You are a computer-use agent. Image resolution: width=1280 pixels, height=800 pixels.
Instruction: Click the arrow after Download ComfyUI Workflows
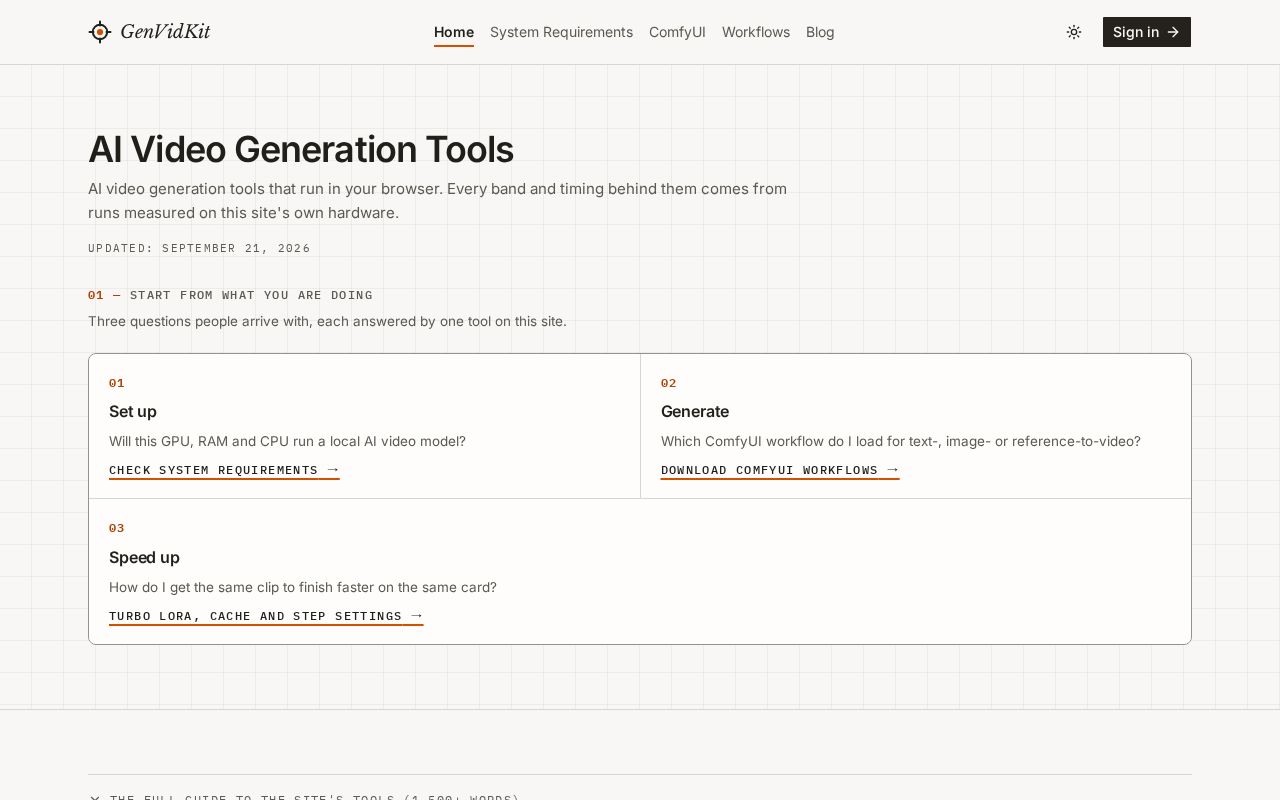893,470
